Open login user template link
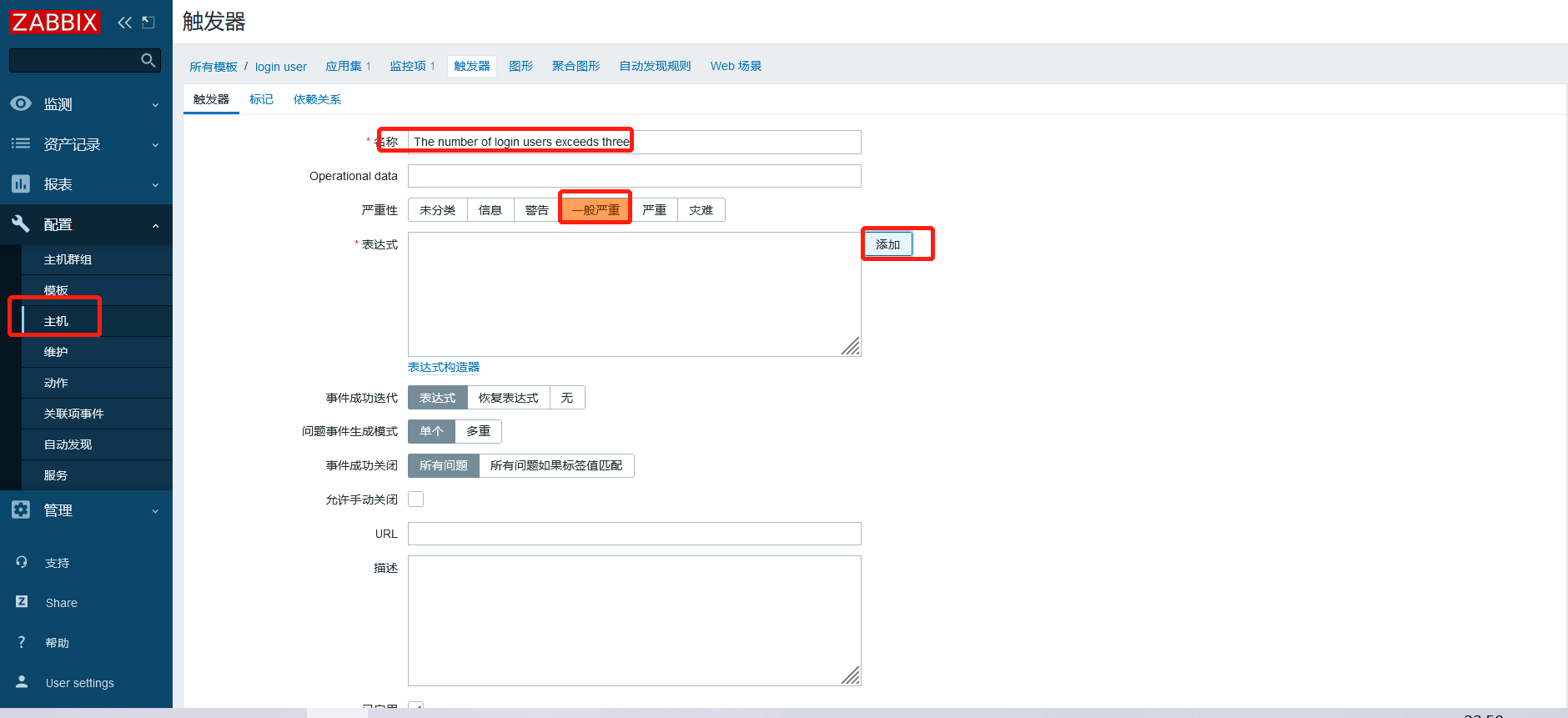This screenshot has height=718, width=1568. point(281,67)
